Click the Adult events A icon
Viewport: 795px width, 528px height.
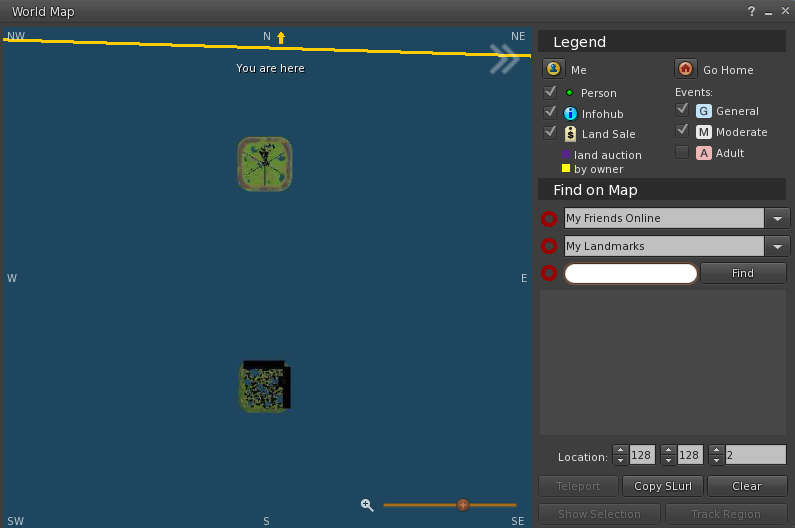coord(703,153)
